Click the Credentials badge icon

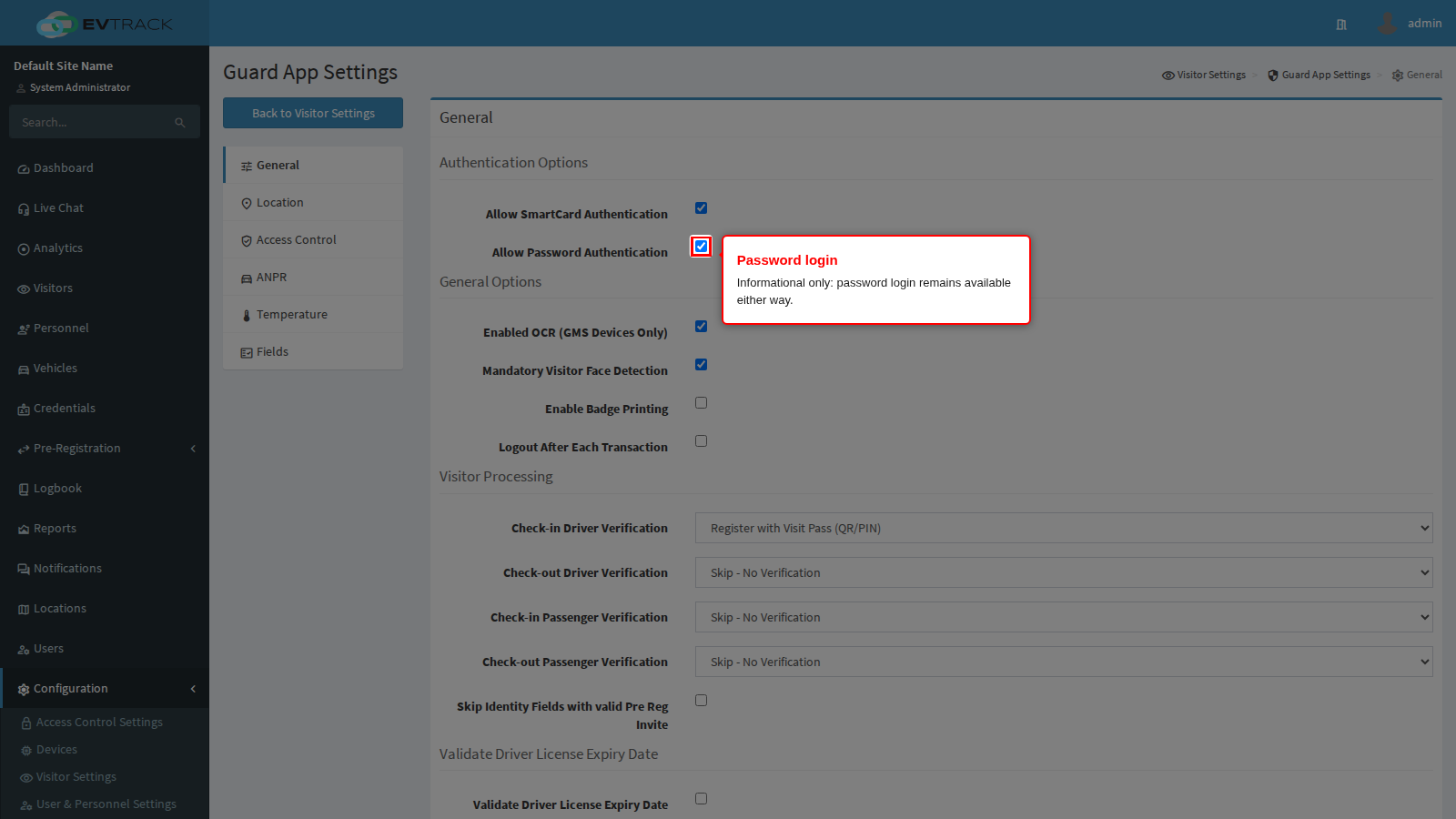(x=24, y=409)
